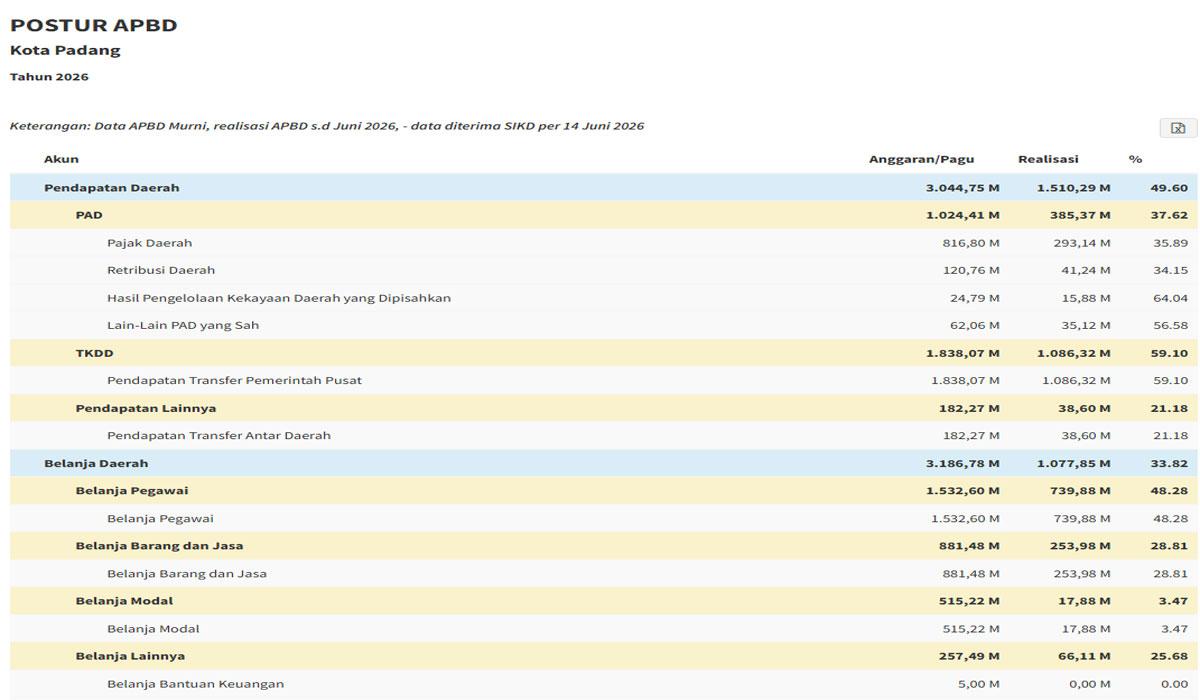Select the Belanja Lainnya group row
Image resolution: width=1200 pixels, height=700 pixels.
(604, 656)
